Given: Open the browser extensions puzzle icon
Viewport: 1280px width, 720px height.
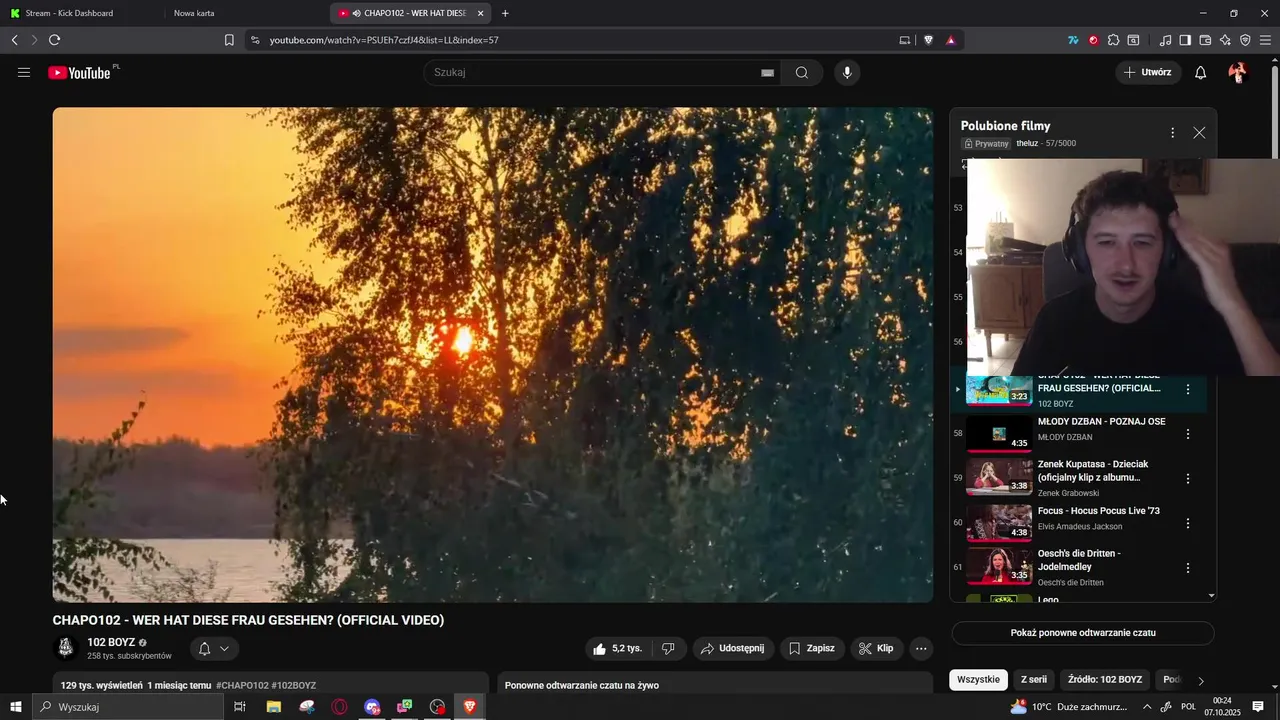Looking at the screenshot, I should point(1113,40).
